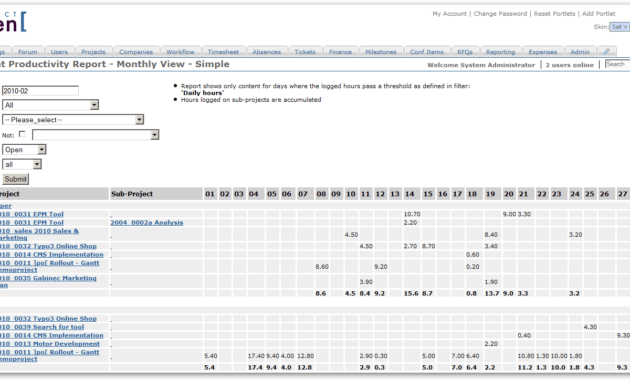Open the Expenses tab
The width and height of the screenshot is (630, 380).
(x=543, y=51)
